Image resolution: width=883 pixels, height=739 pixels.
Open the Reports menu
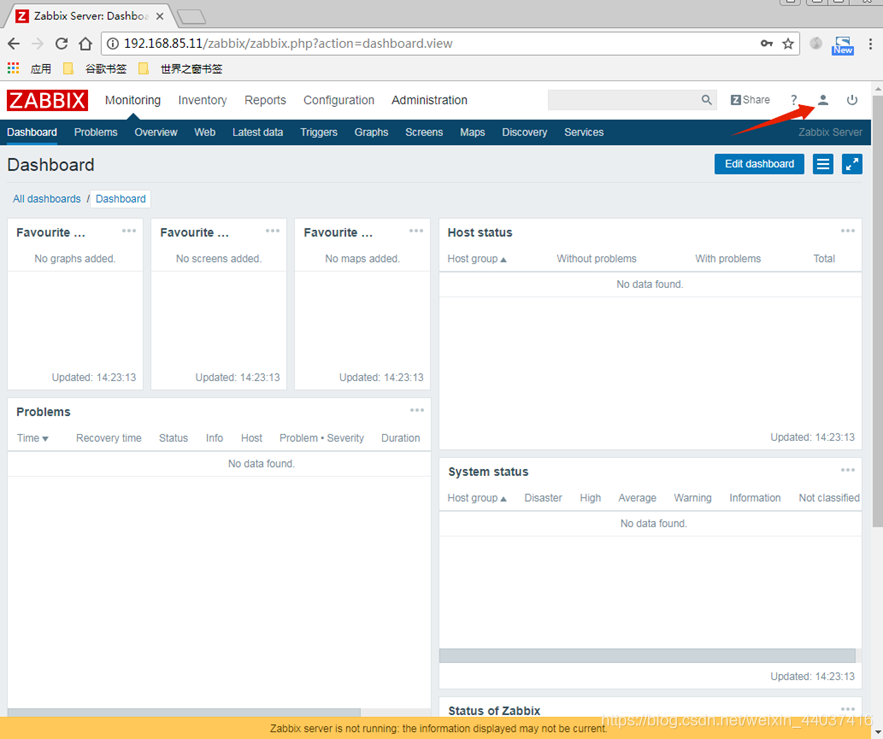tap(265, 100)
